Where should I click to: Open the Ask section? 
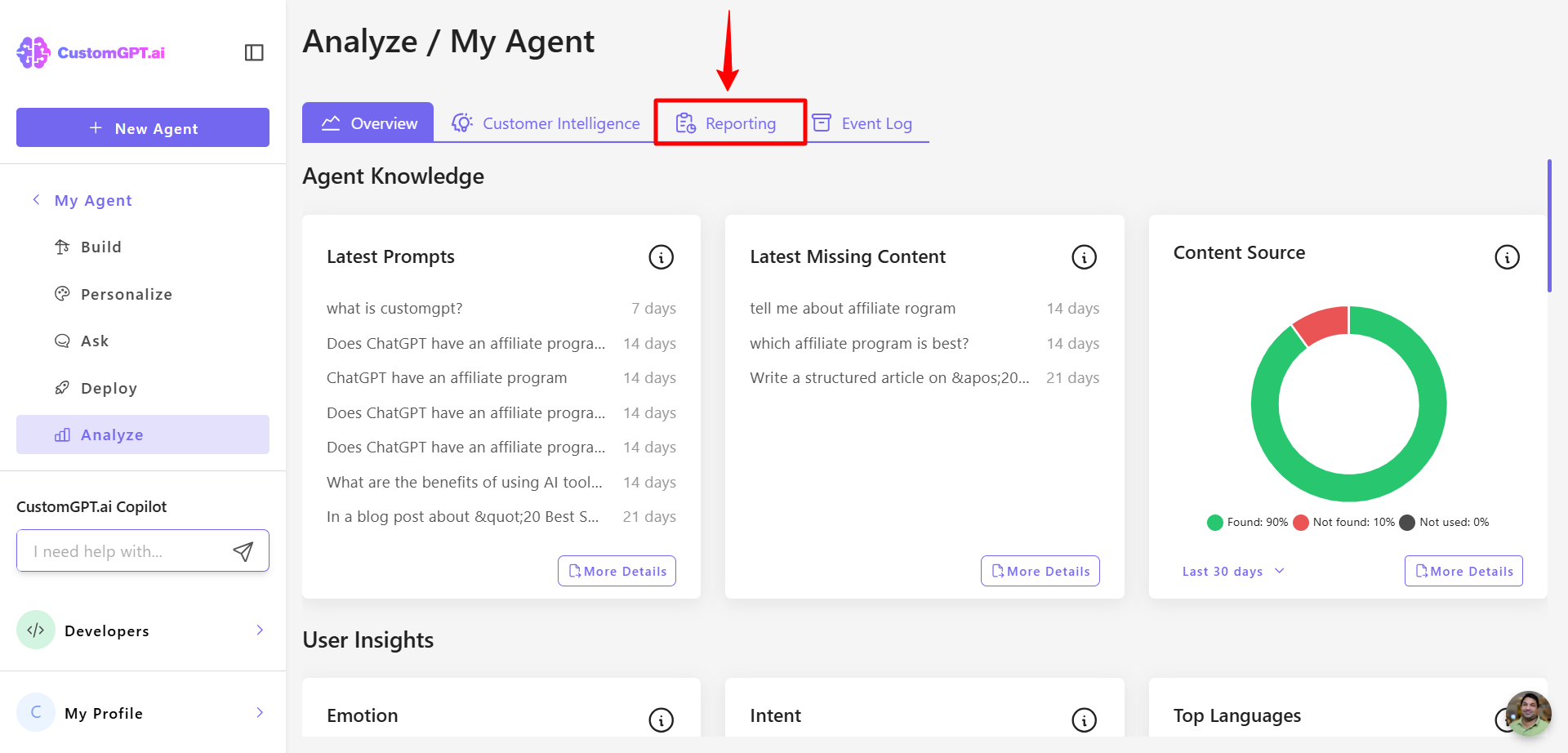point(143,341)
